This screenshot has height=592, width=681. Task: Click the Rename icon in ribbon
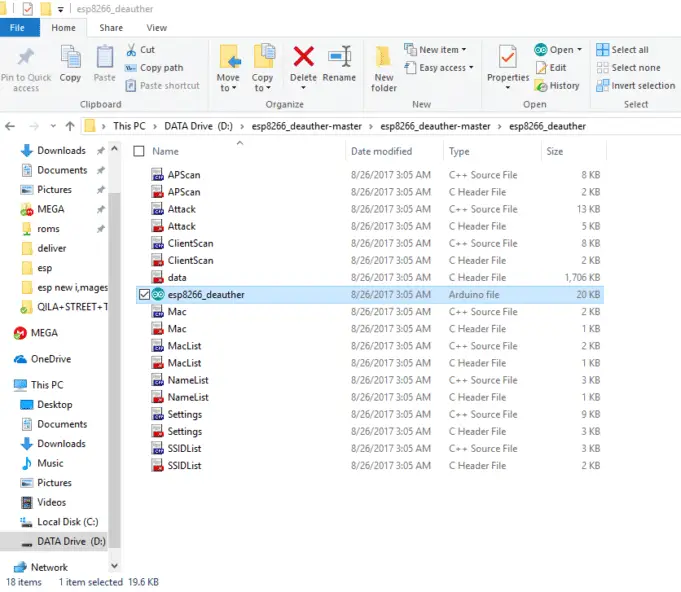(339, 58)
